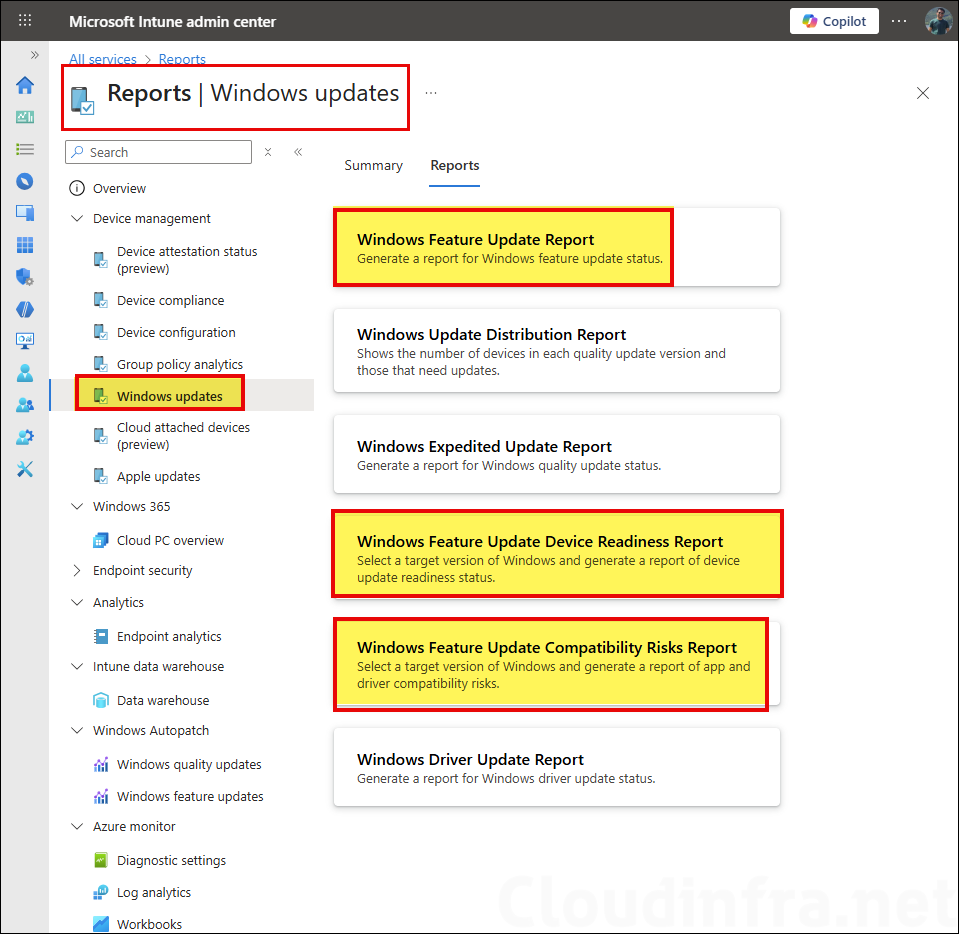The height and width of the screenshot is (934, 959).
Task: Open Users icon in the left rail
Action: tap(25, 373)
